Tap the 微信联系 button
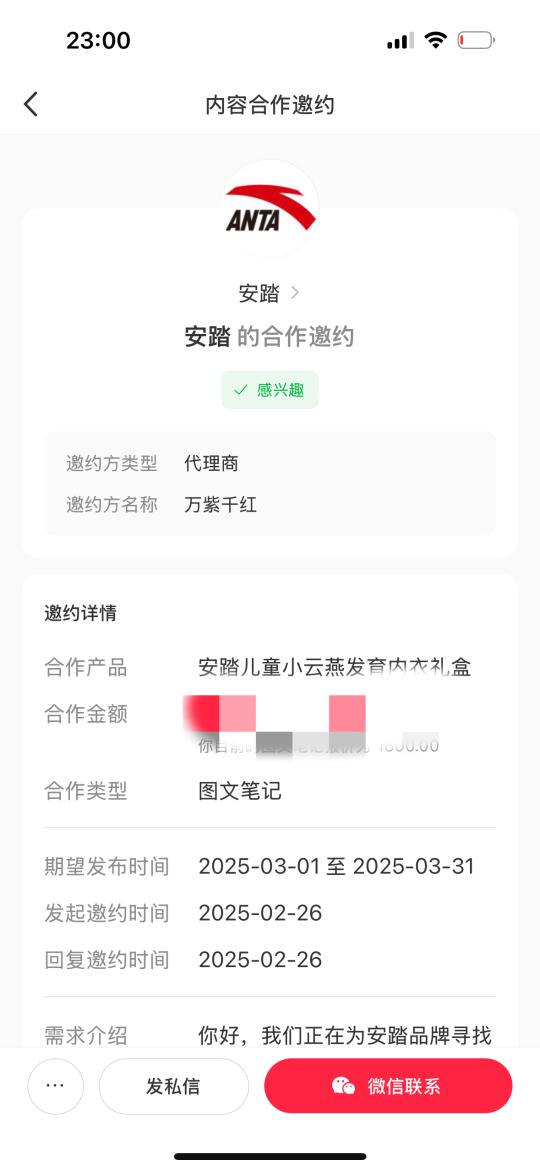 (x=388, y=1086)
